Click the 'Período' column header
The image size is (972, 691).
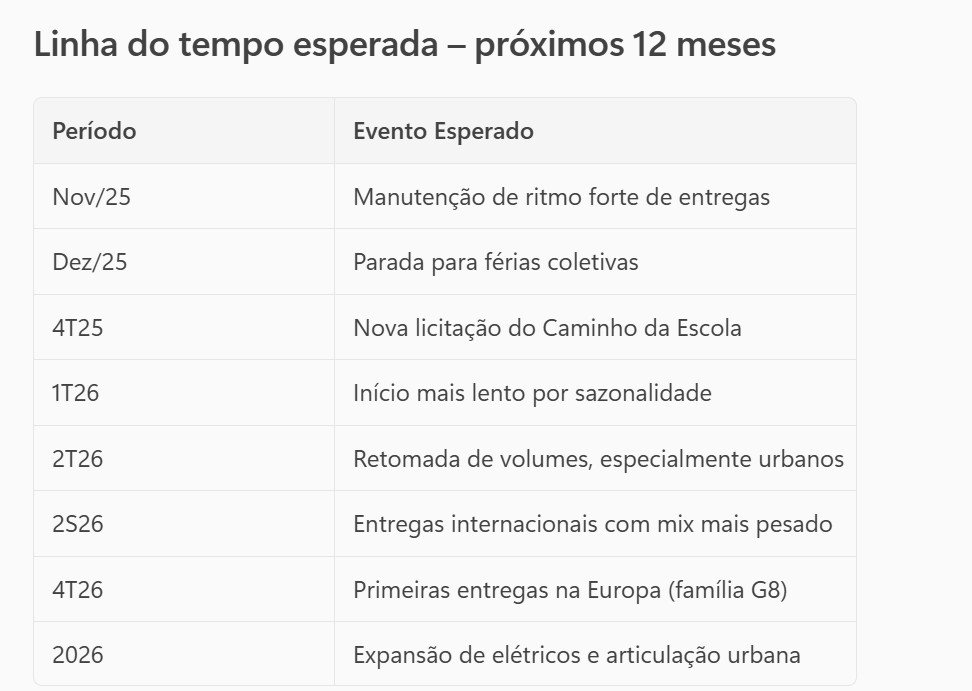tap(94, 131)
